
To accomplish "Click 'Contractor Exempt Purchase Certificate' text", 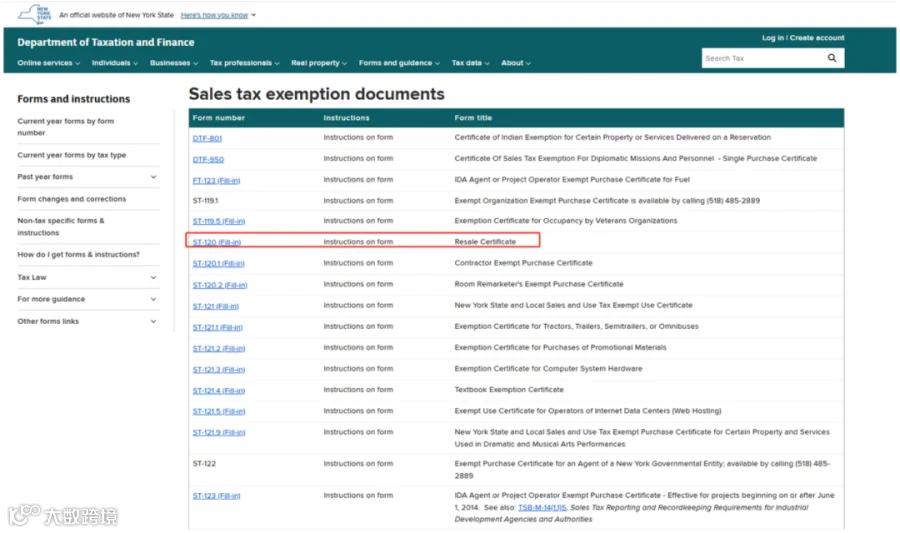I will 523,263.
